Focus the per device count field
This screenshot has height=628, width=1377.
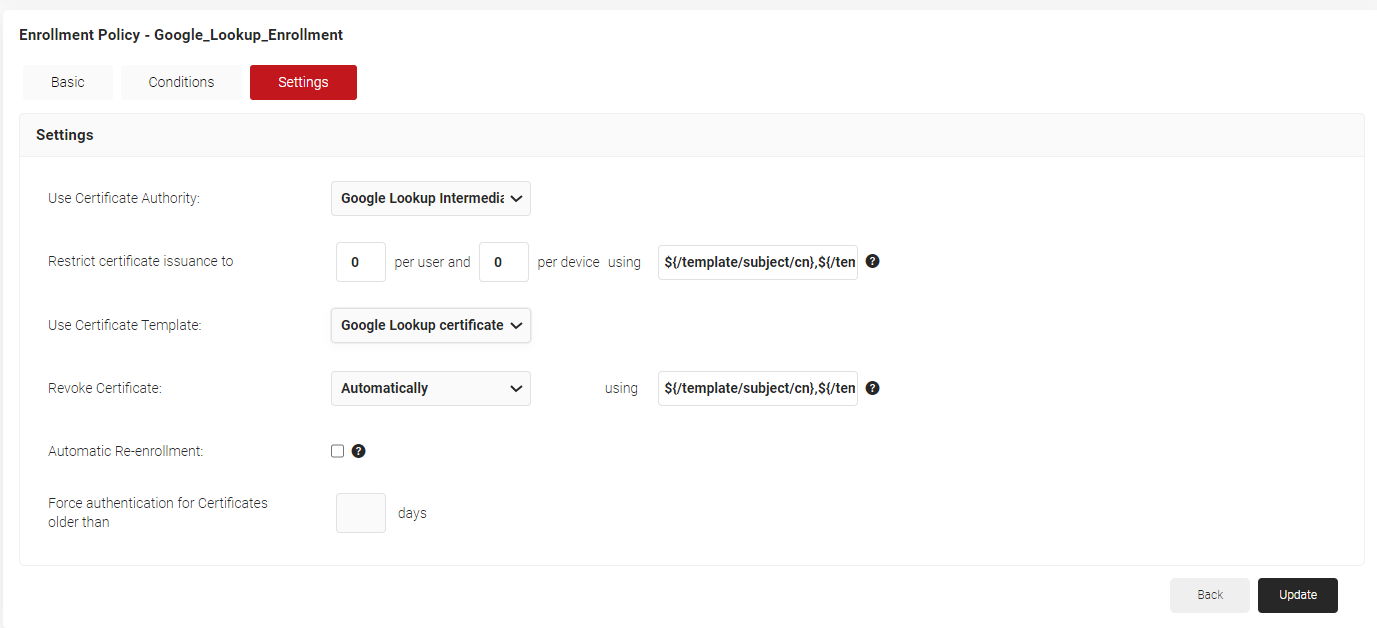[x=504, y=262]
